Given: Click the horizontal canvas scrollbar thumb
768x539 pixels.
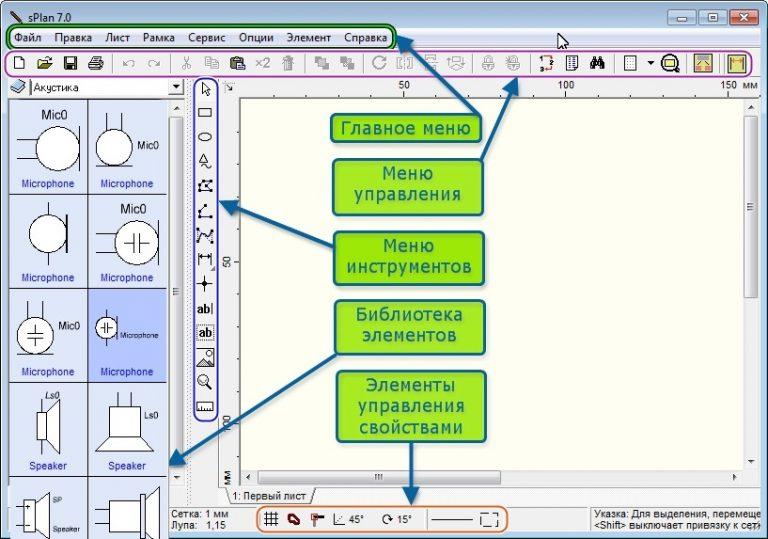Looking at the screenshot, I should [x=379, y=477].
